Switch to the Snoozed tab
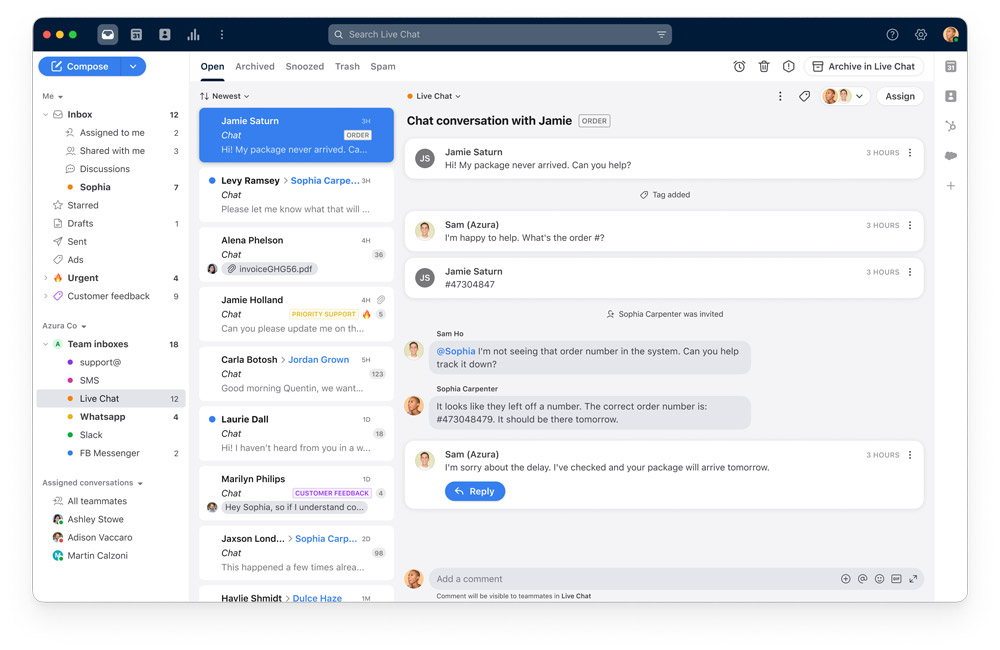The width and height of the screenshot is (1000, 650). pos(305,66)
